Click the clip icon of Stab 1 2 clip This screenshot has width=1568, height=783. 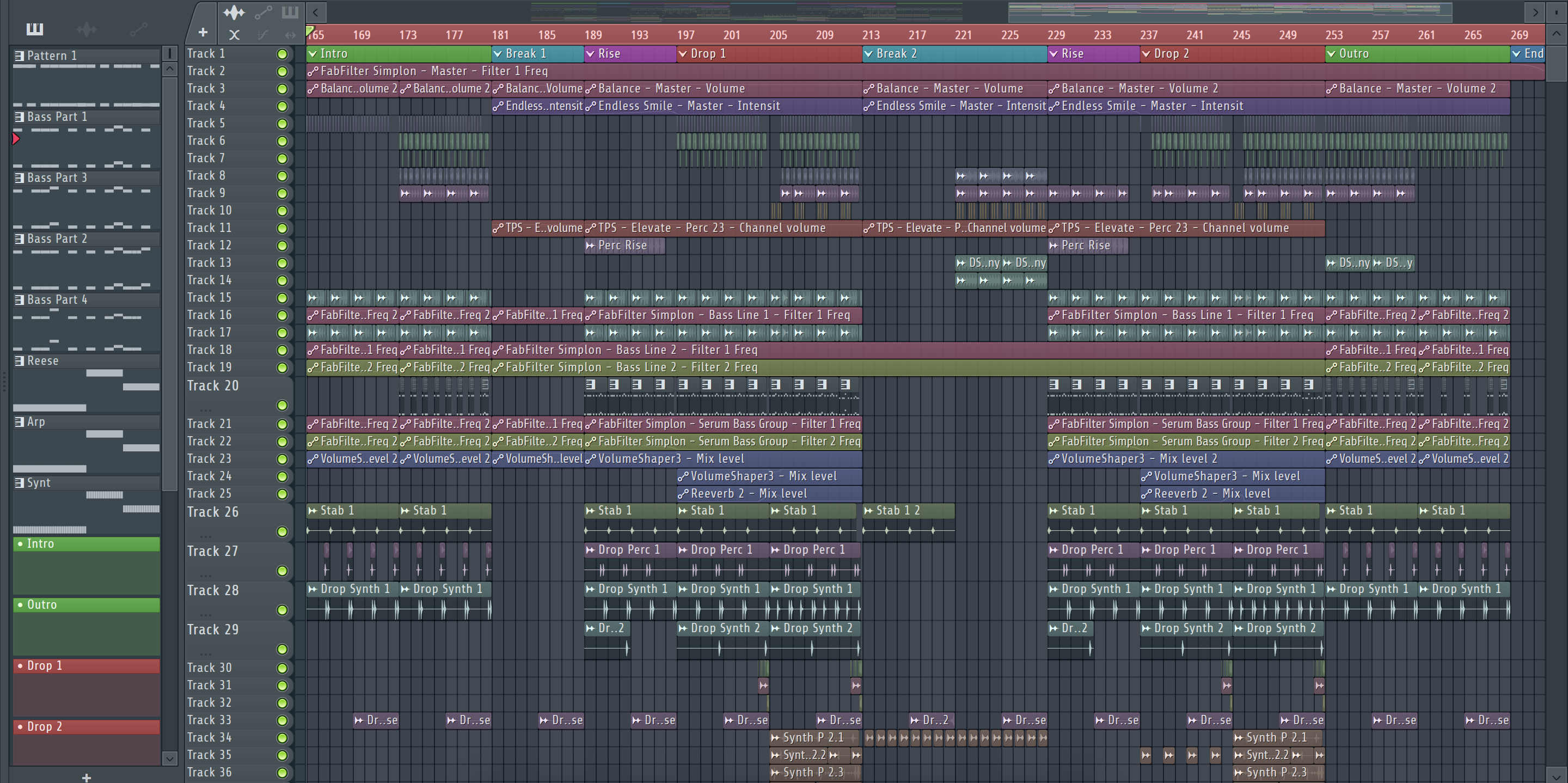[868, 510]
